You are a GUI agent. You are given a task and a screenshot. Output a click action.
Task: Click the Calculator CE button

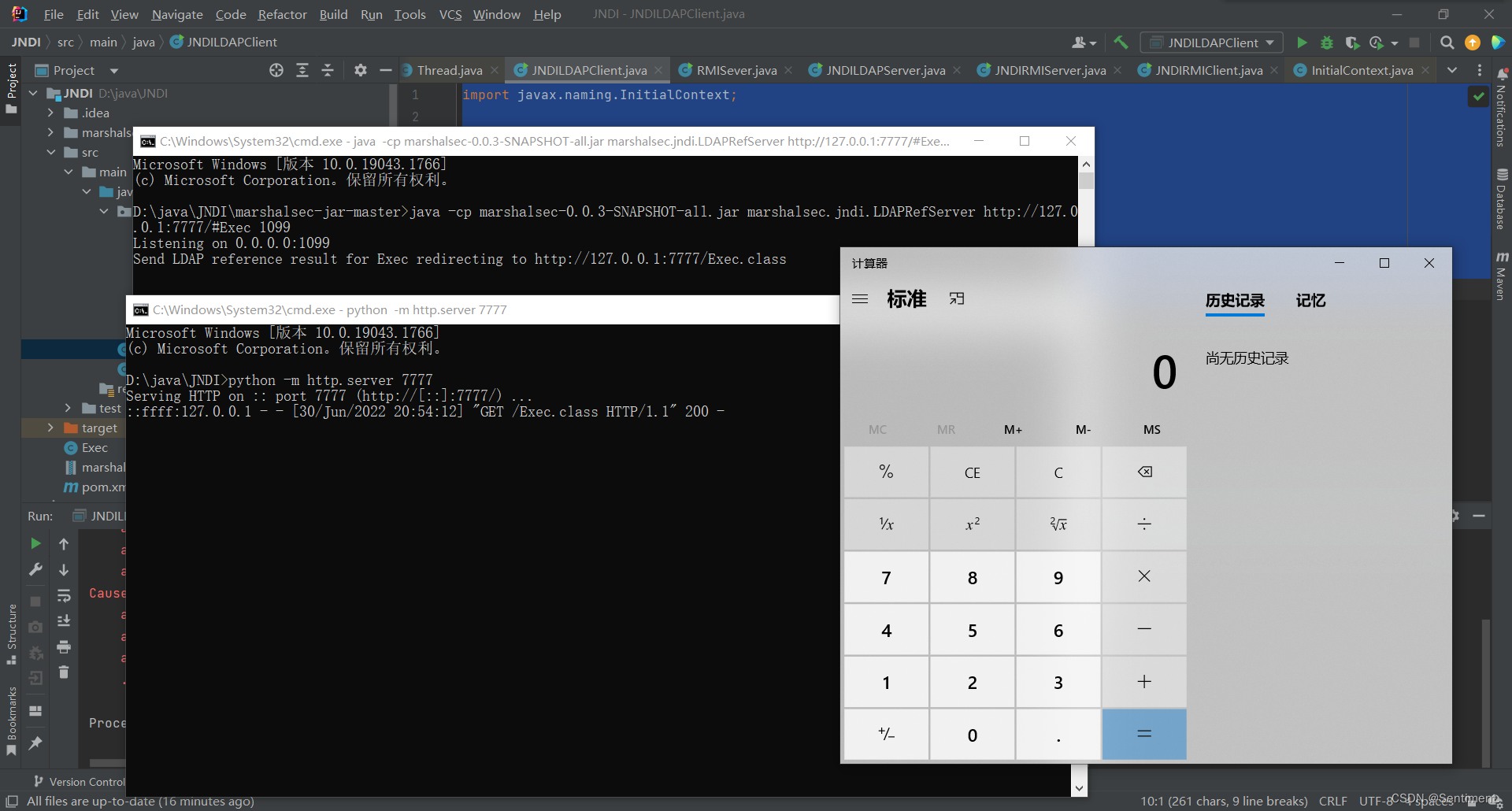point(973,472)
